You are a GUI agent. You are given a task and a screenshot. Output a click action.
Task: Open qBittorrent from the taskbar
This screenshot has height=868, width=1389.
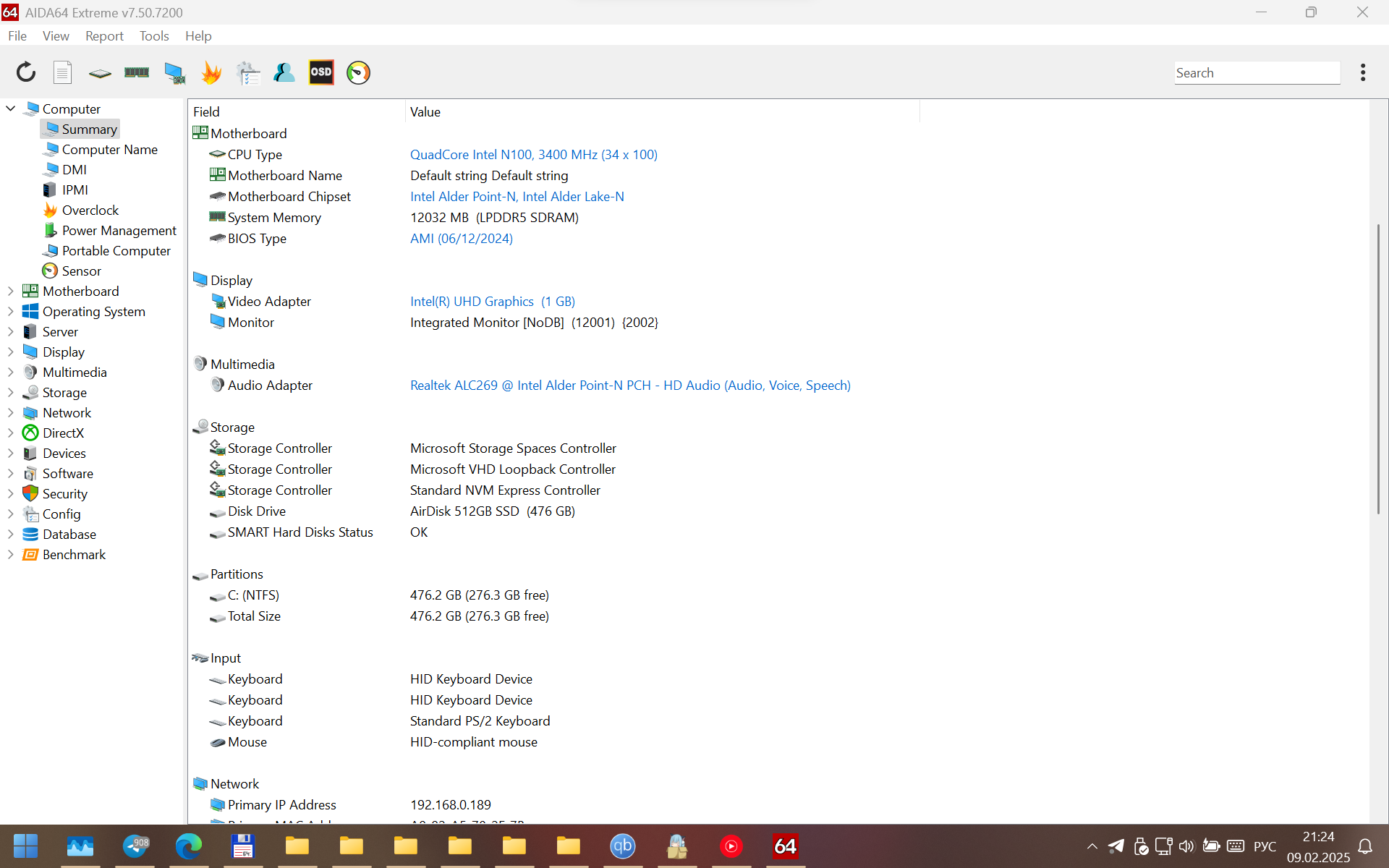[622, 846]
